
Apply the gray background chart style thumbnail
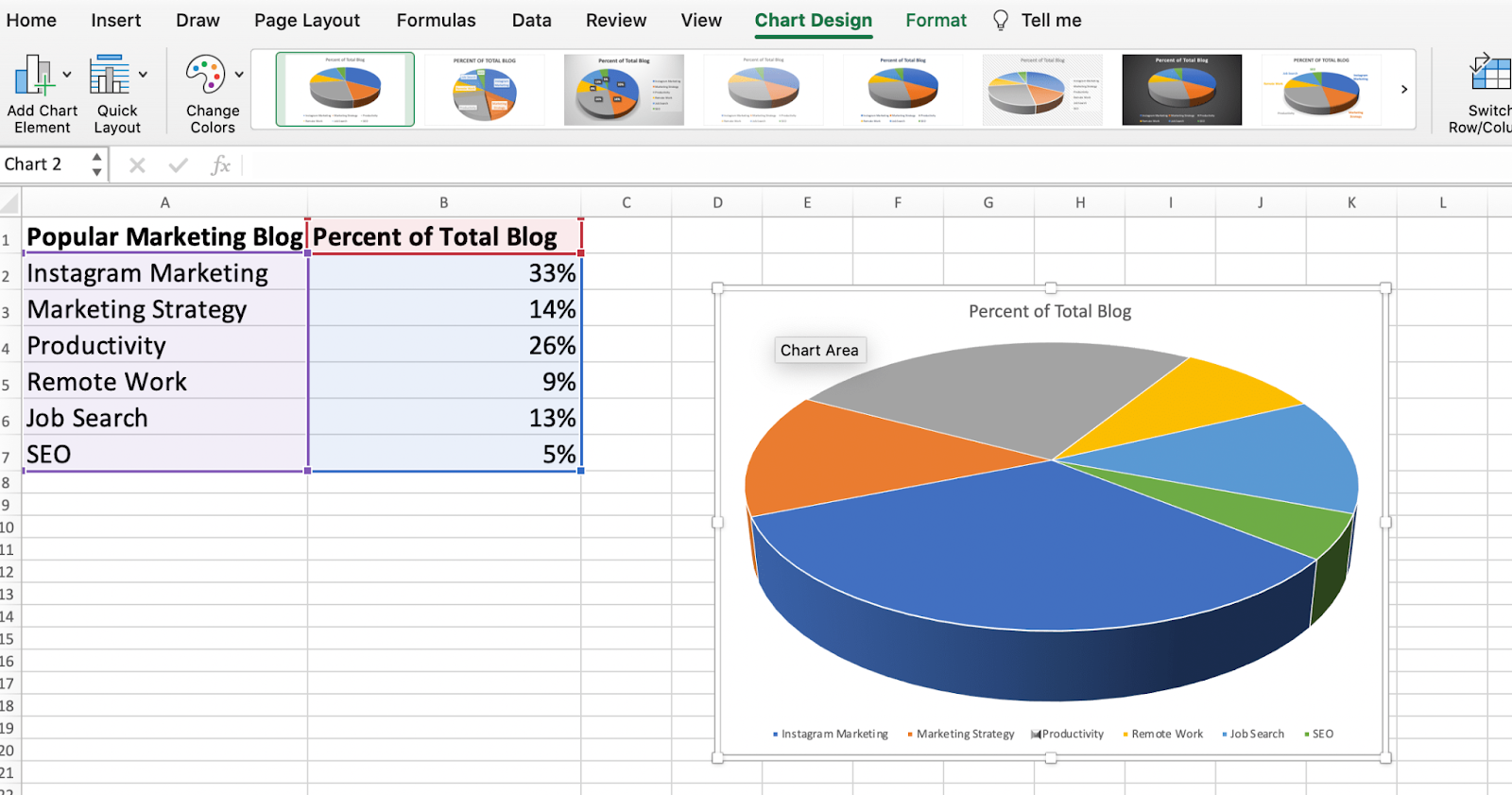tap(624, 90)
